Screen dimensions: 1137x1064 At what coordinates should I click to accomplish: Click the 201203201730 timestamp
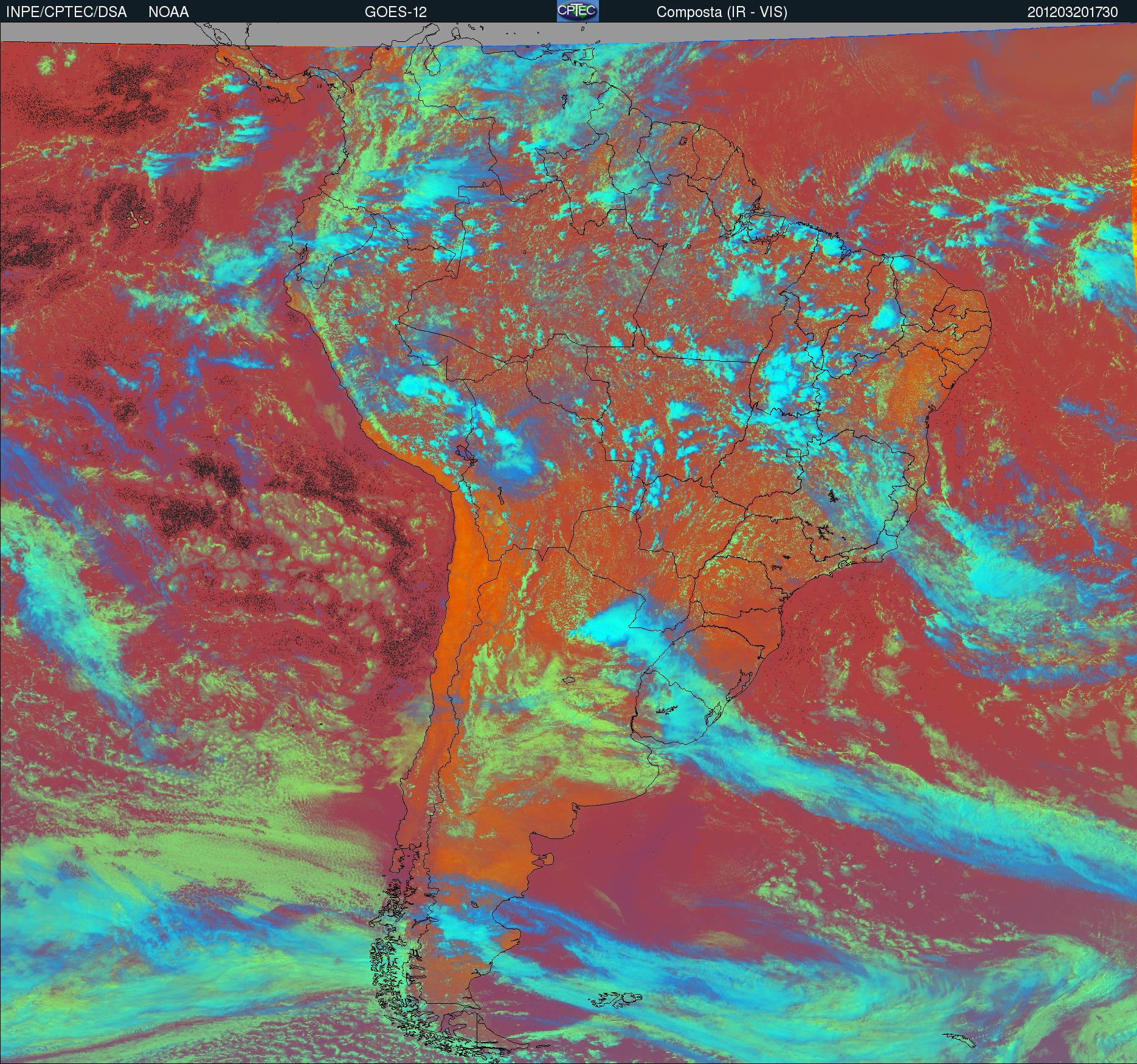click(x=1073, y=12)
